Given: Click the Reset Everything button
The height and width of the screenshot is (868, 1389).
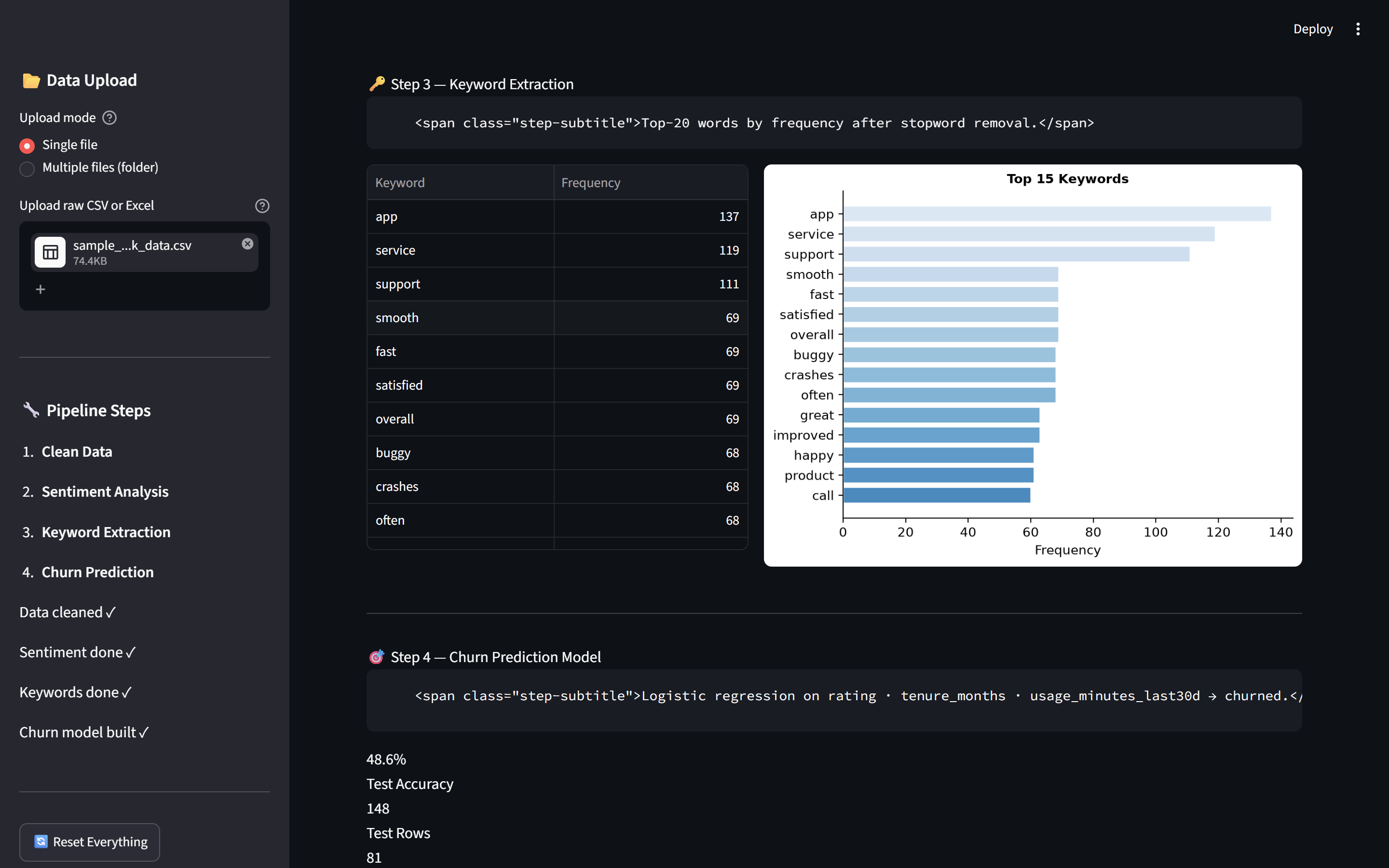Looking at the screenshot, I should pos(90,842).
